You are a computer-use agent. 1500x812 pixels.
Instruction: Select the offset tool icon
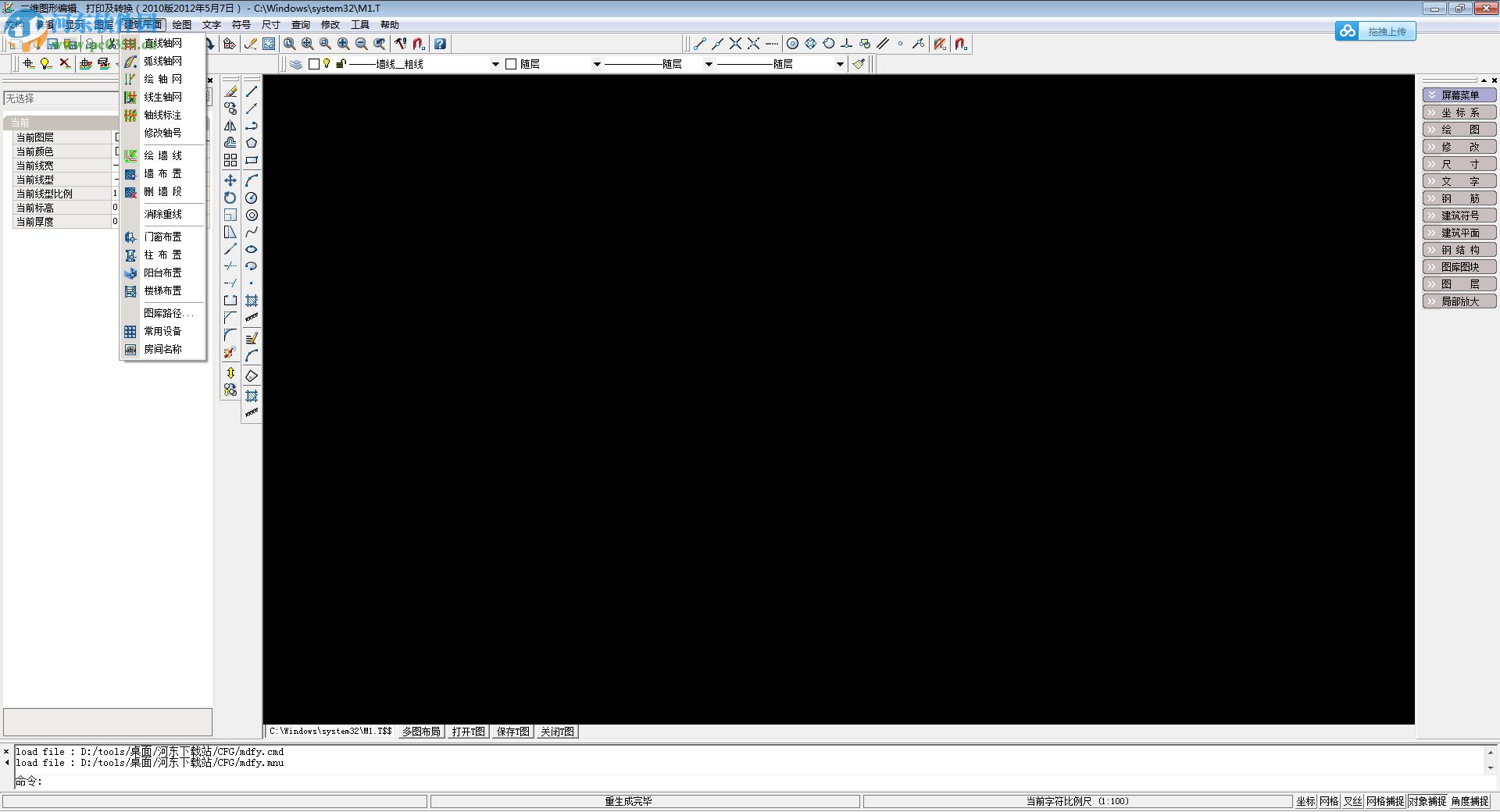pos(230,143)
